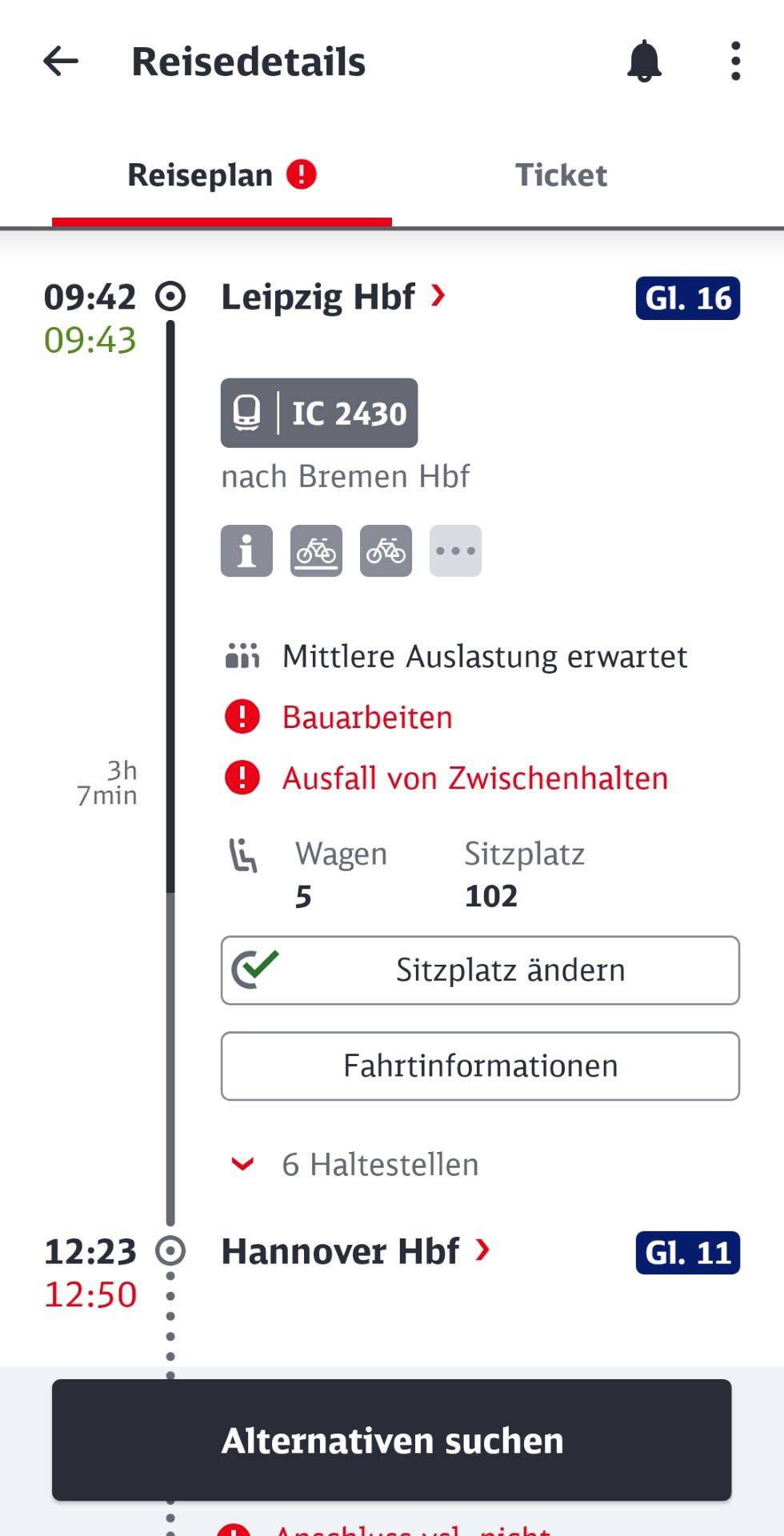The height and width of the screenshot is (1536, 784).
Task: Show more train attributes via ellipsis icon
Action: tap(455, 551)
